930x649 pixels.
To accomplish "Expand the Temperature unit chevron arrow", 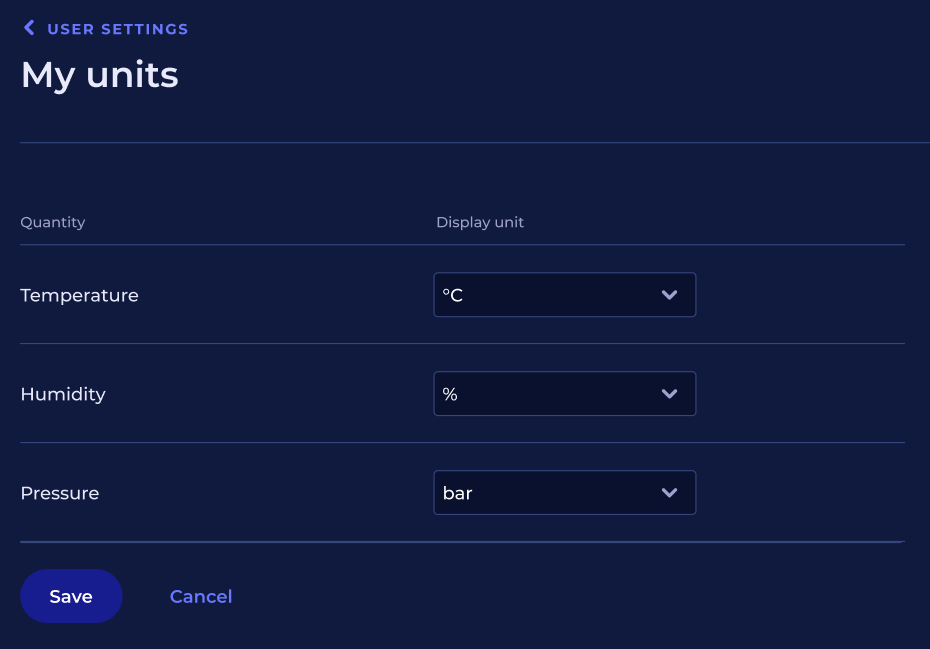I will pyautogui.click(x=669, y=295).
